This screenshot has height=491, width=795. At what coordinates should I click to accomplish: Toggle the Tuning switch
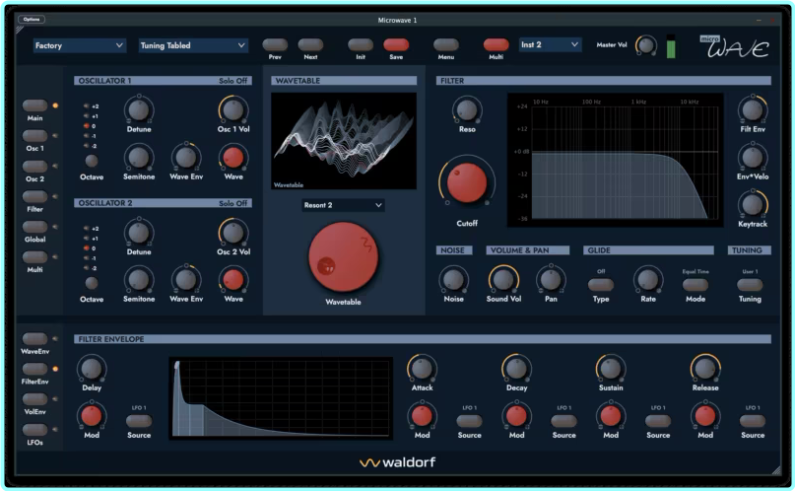click(x=749, y=285)
